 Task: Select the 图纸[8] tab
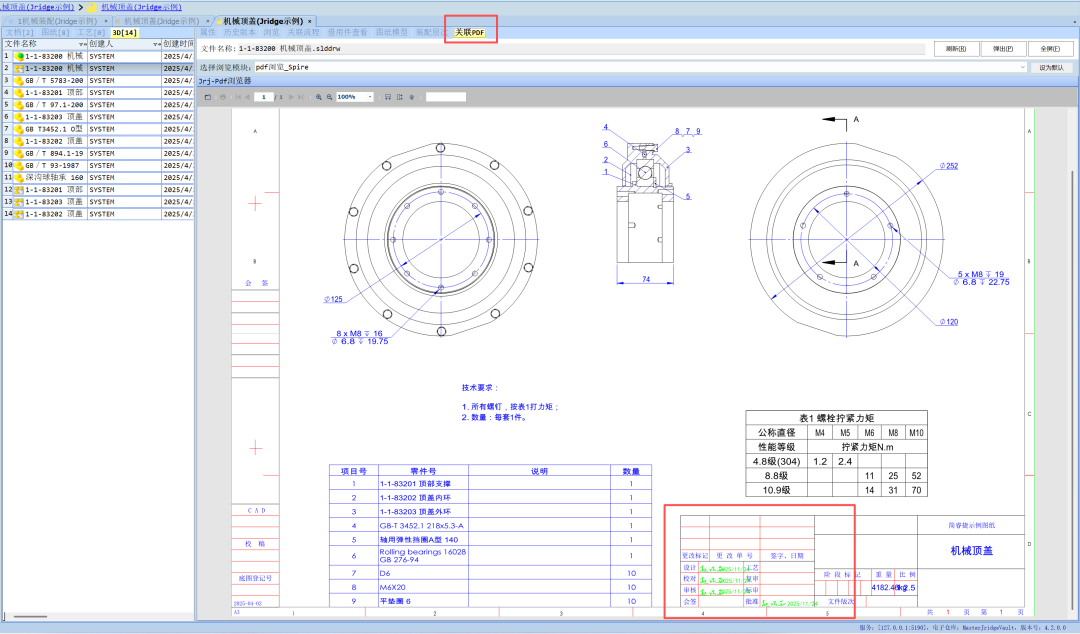pos(55,32)
